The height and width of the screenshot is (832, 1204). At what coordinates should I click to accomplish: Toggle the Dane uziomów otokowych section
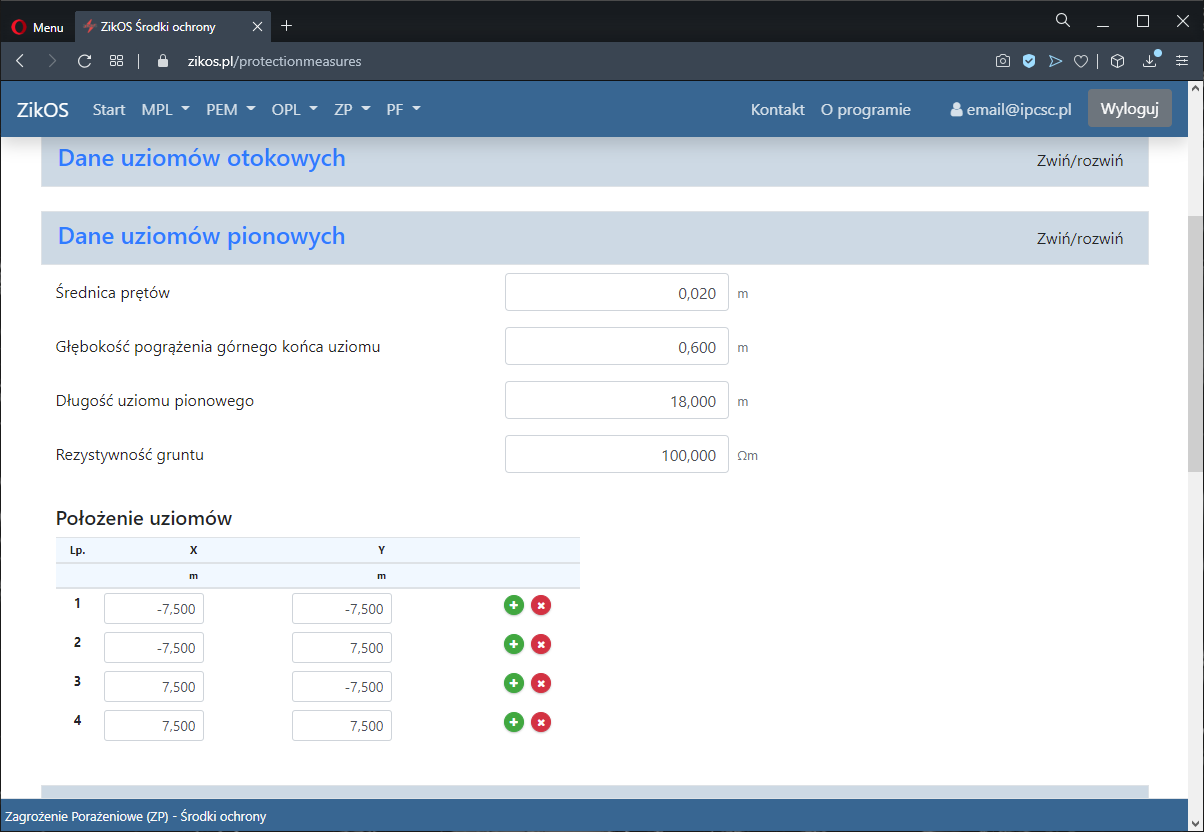click(x=1080, y=161)
